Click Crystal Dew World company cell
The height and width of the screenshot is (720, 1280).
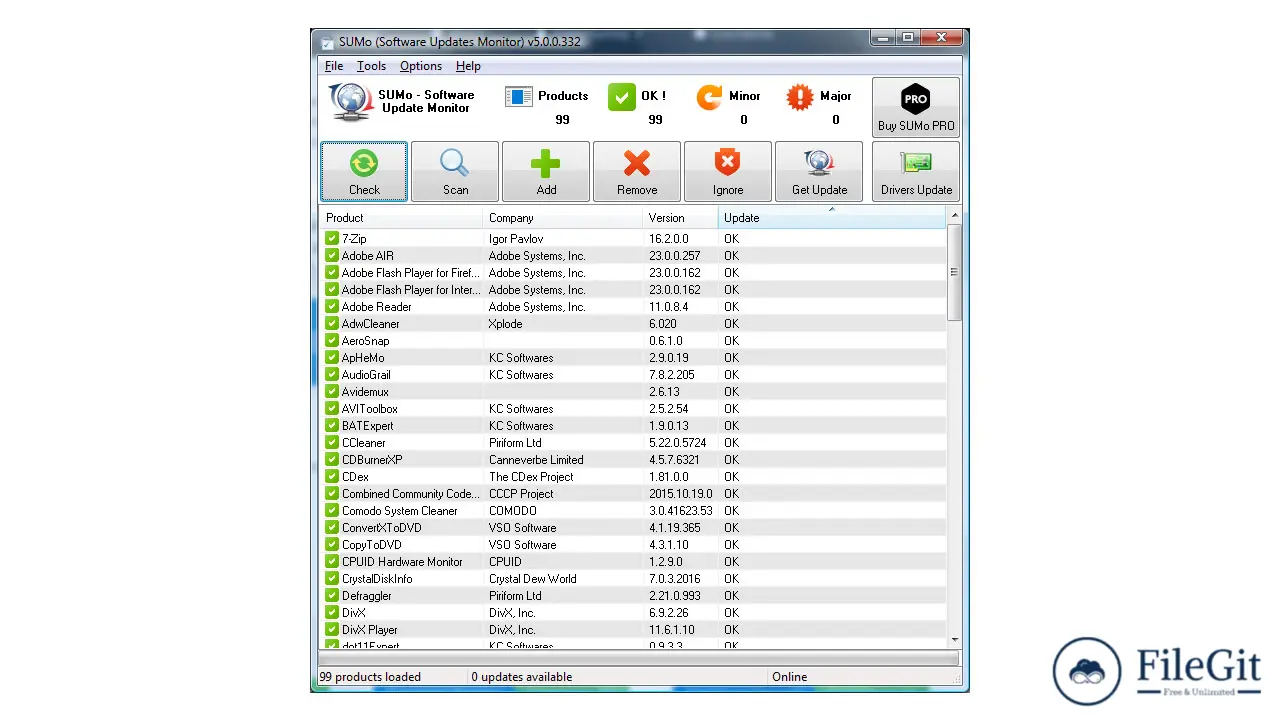click(532, 579)
